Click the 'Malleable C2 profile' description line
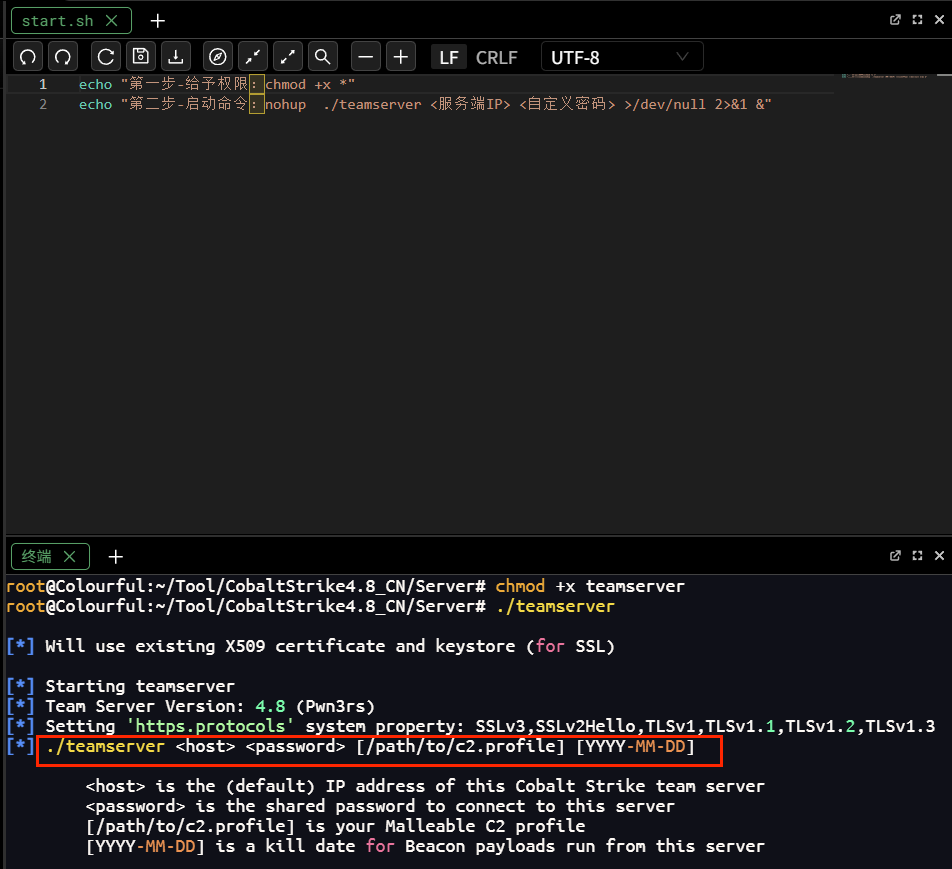 (335, 826)
